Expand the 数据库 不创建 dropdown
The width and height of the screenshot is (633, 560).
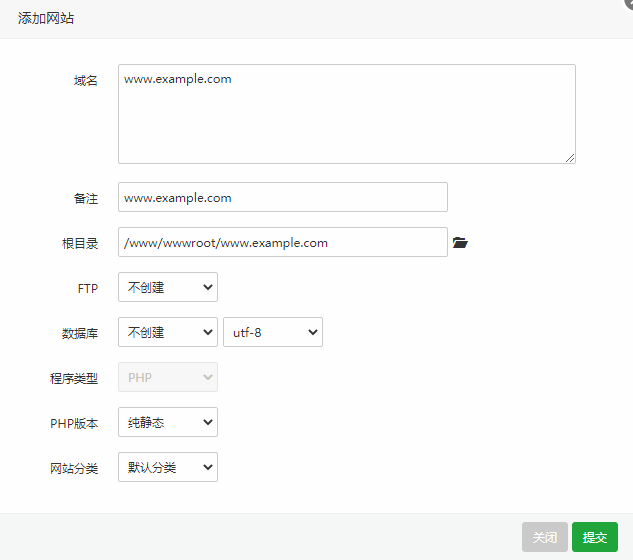coord(167,332)
